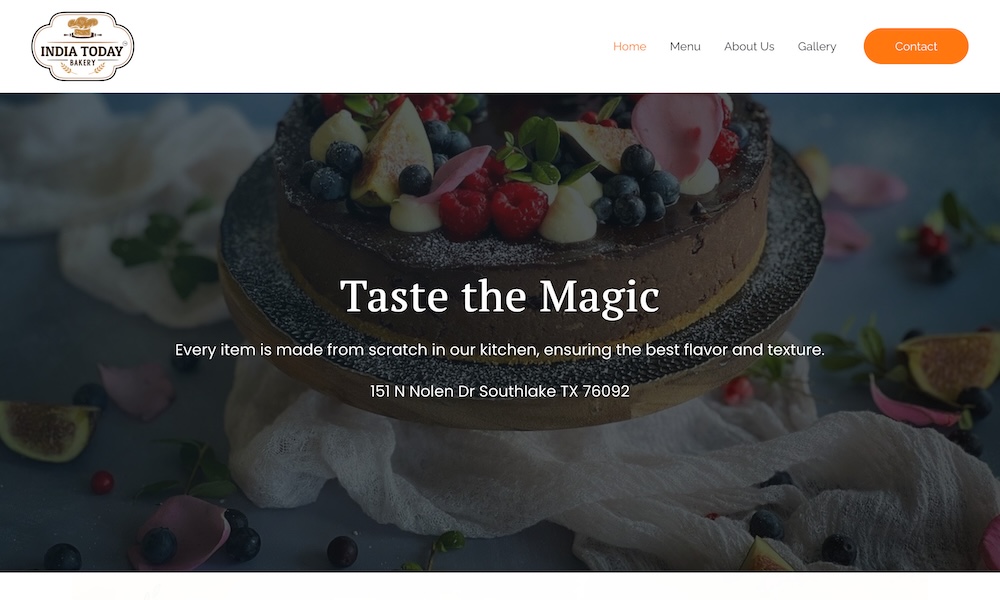Click the blueberries at bottom left corner
The height and width of the screenshot is (600, 1000).
[62, 557]
